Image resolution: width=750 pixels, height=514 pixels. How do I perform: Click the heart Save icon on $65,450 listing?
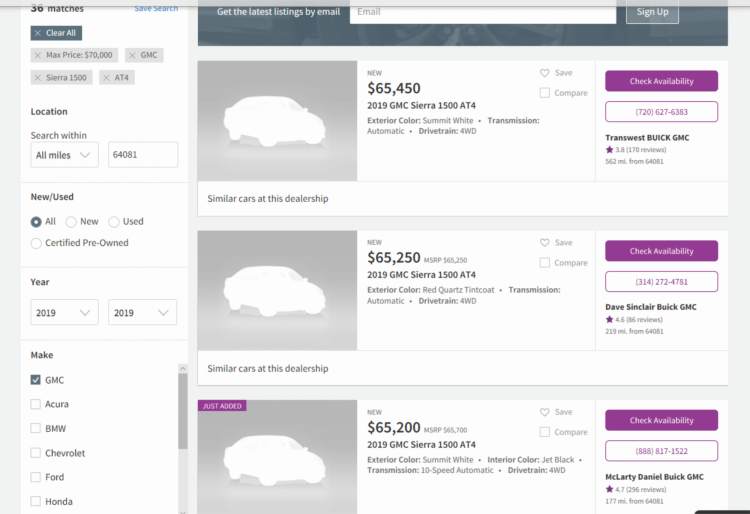(544, 73)
